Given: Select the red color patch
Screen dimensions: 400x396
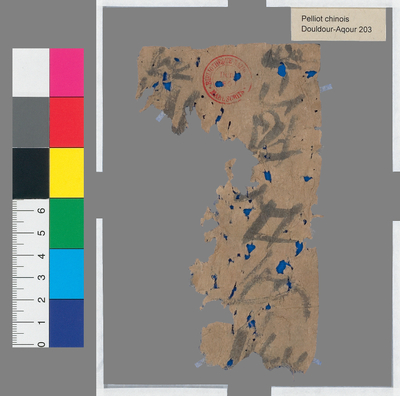Looking at the screenshot, I should 67,122.
